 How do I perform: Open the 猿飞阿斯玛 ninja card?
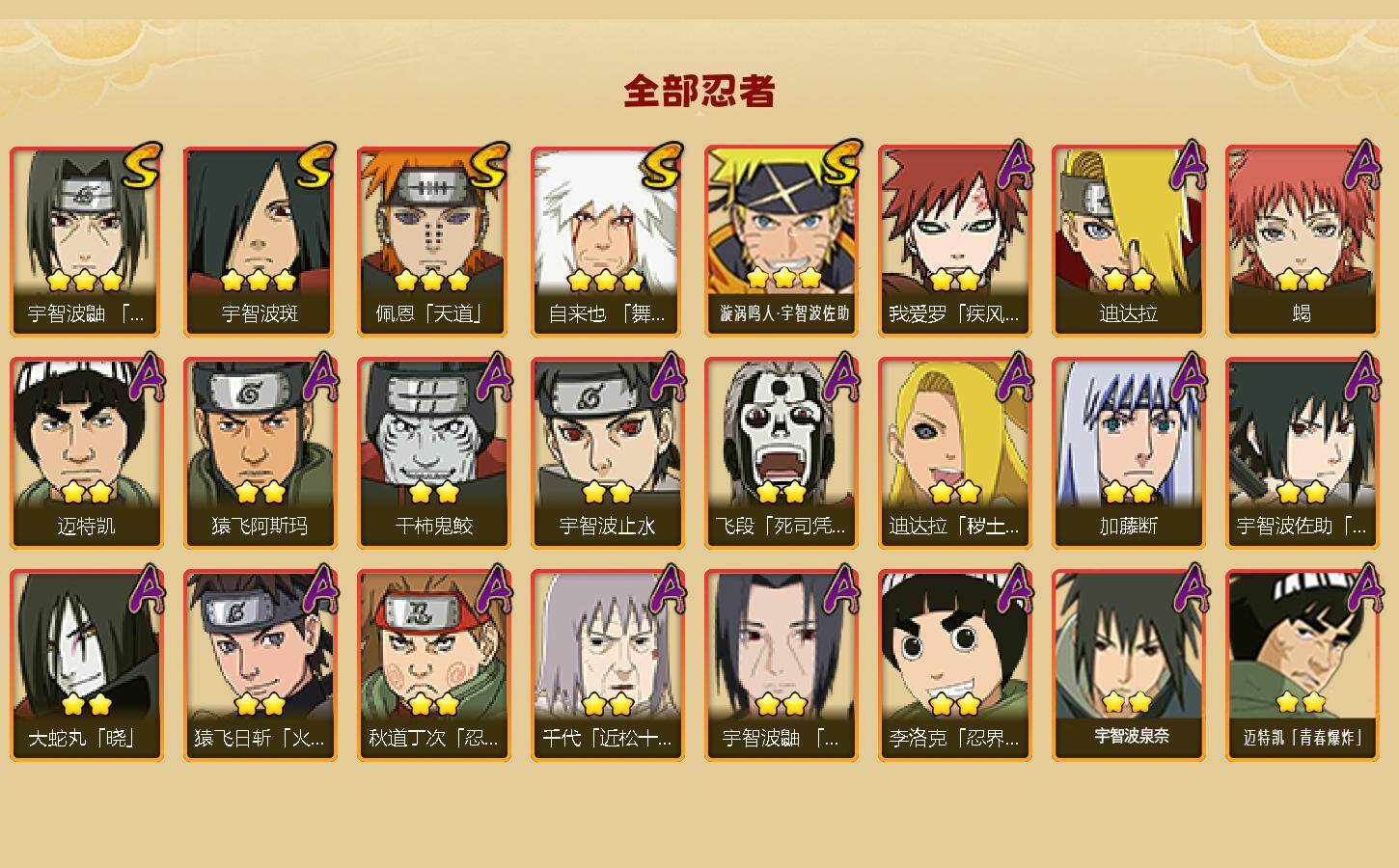tap(260, 453)
